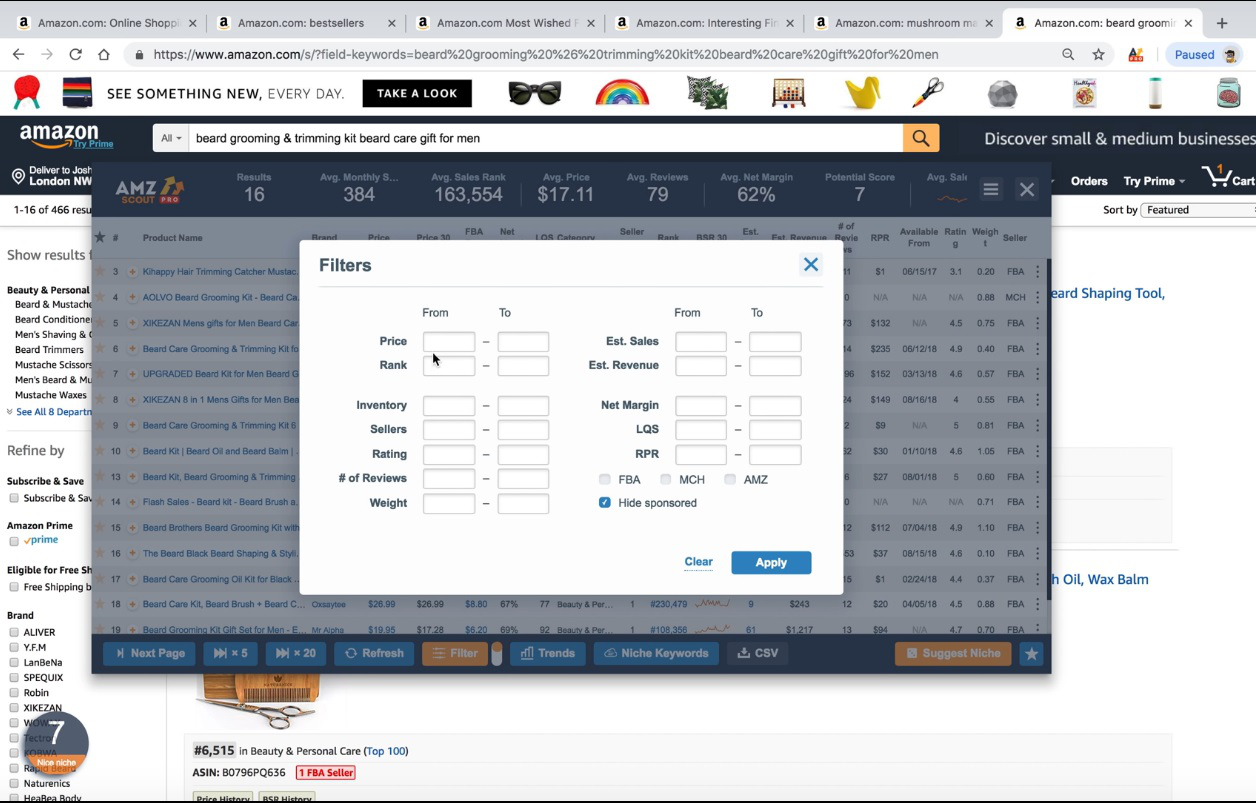Star the AOLVO Beard Grooming Kit row
Image resolution: width=1256 pixels, height=803 pixels.
pyautogui.click(x=99, y=297)
